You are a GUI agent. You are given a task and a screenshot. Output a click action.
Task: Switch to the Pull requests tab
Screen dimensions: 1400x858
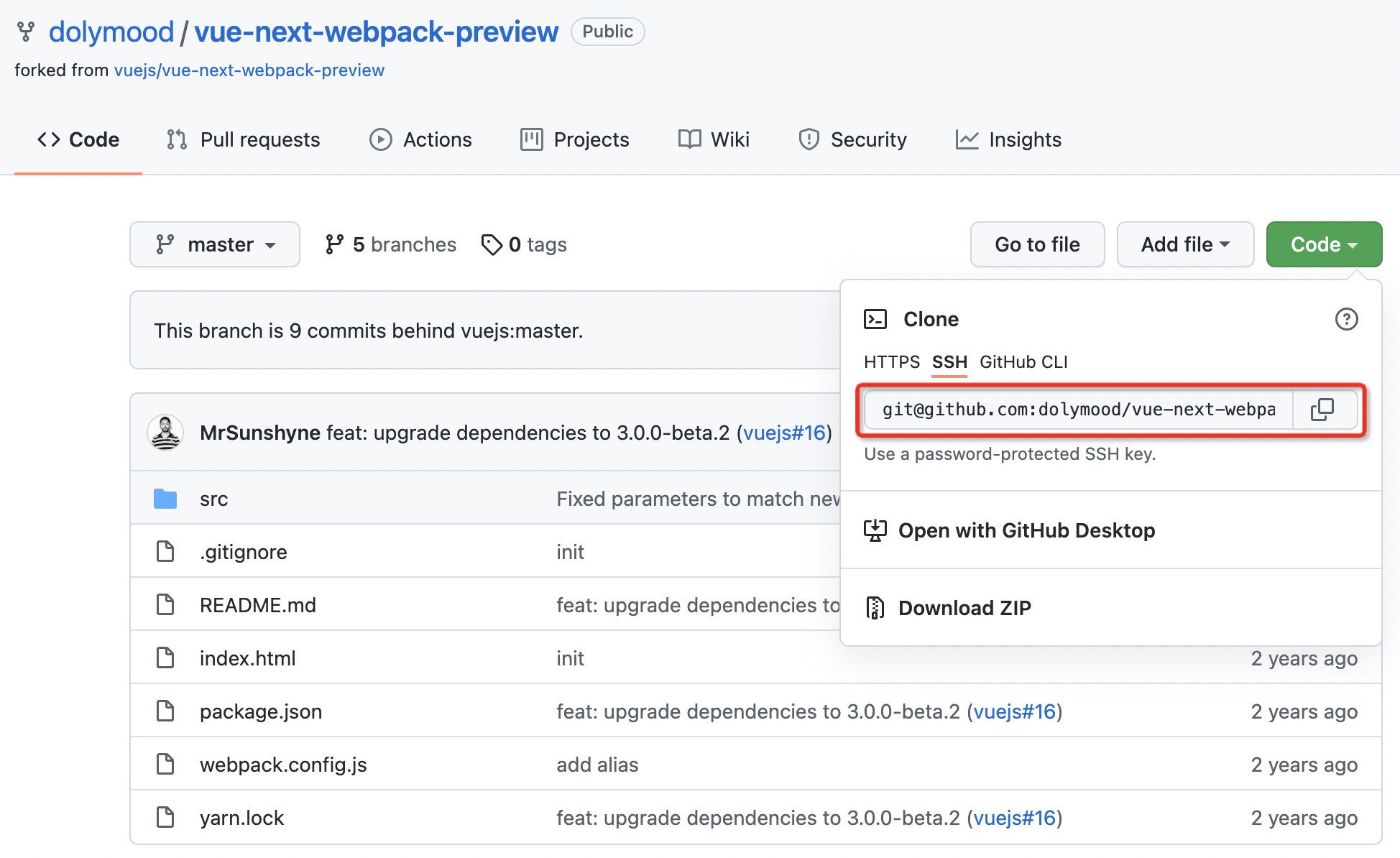243,139
